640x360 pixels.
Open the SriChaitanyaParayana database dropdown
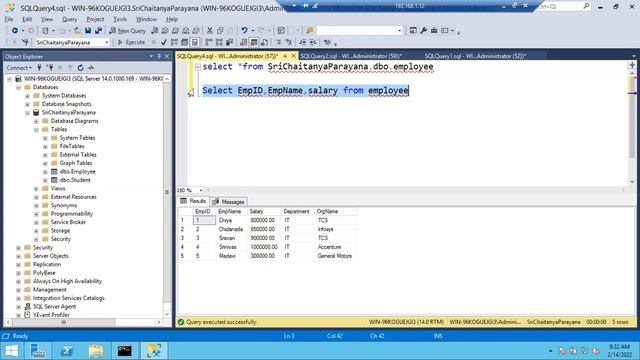pos(107,42)
